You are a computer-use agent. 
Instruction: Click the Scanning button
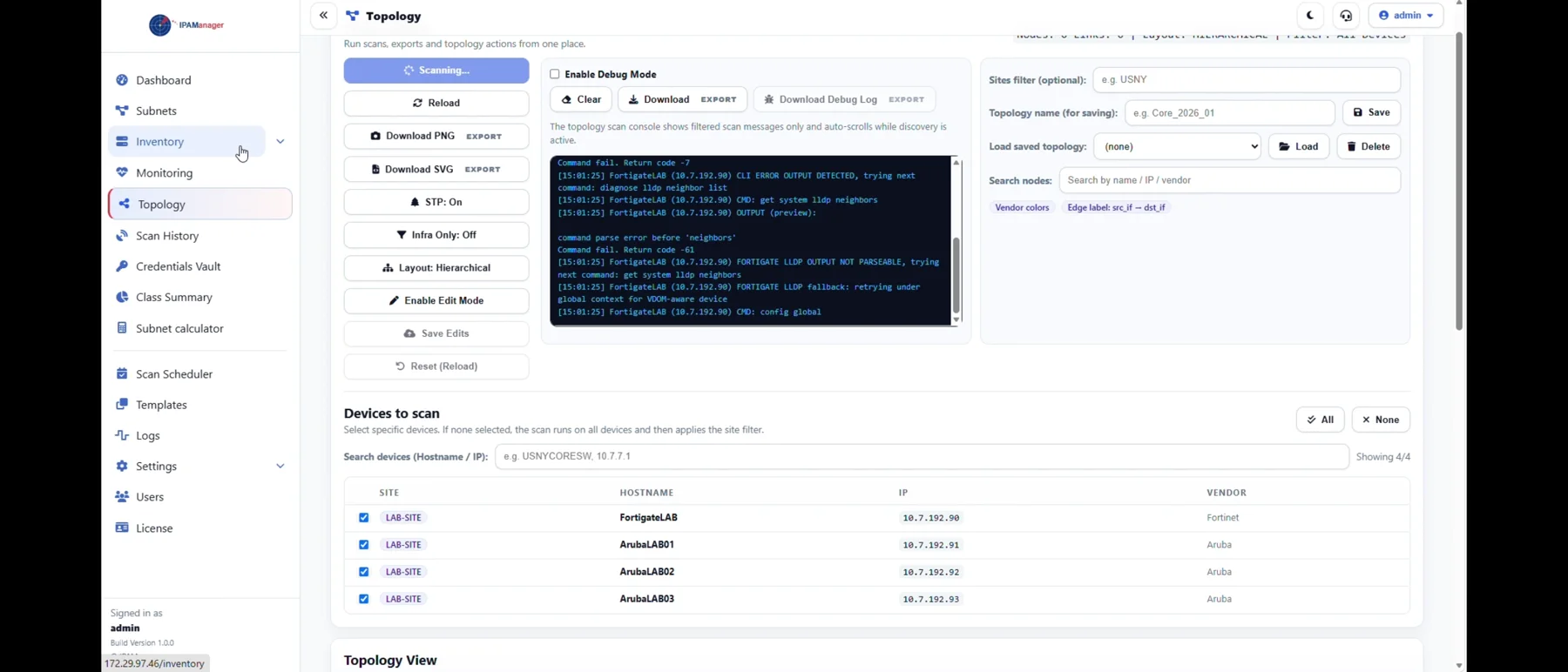(436, 71)
